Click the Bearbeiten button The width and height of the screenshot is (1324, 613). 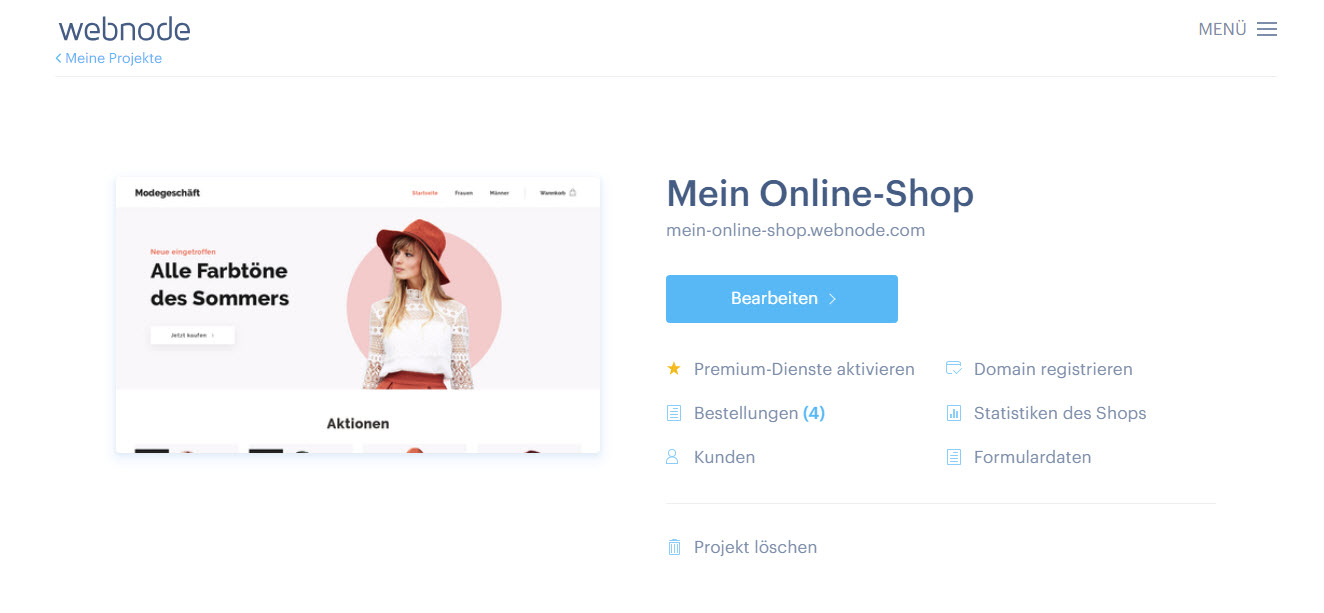tap(782, 299)
